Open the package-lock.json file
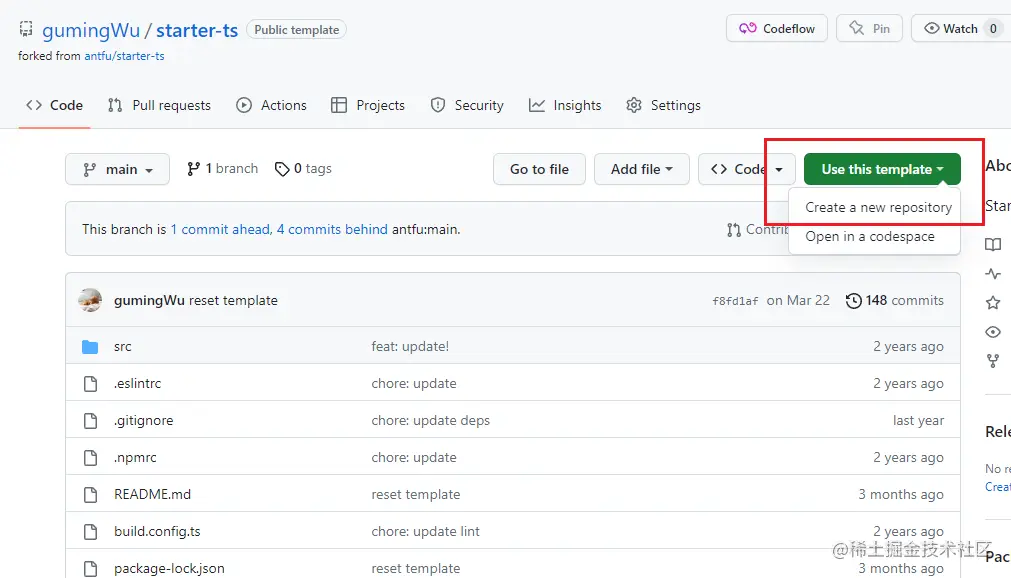The image size is (1011, 578). pyautogui.click(x=169, y=568)
